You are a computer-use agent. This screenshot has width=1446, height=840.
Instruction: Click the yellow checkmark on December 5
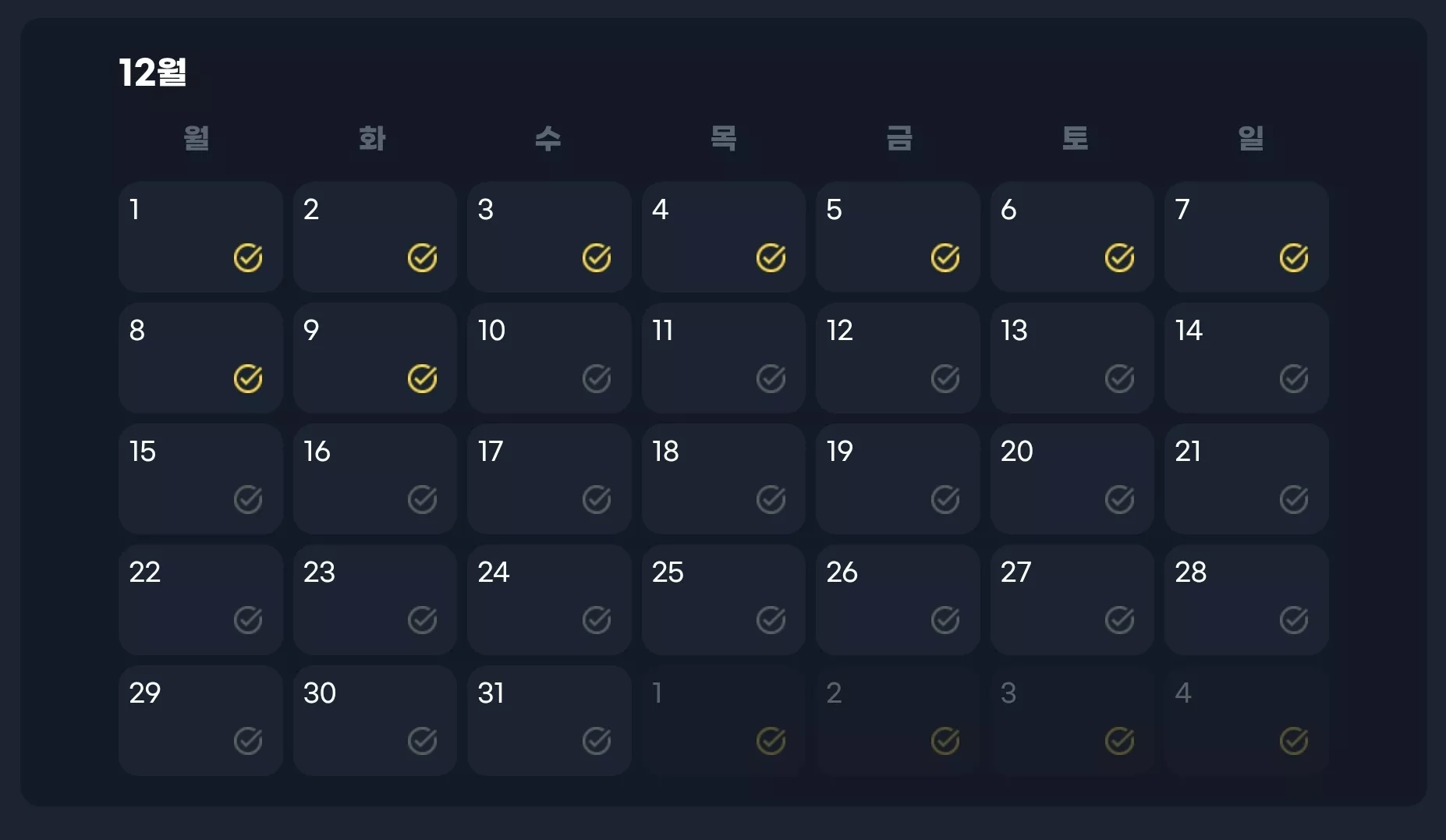(x=945, y=257)
